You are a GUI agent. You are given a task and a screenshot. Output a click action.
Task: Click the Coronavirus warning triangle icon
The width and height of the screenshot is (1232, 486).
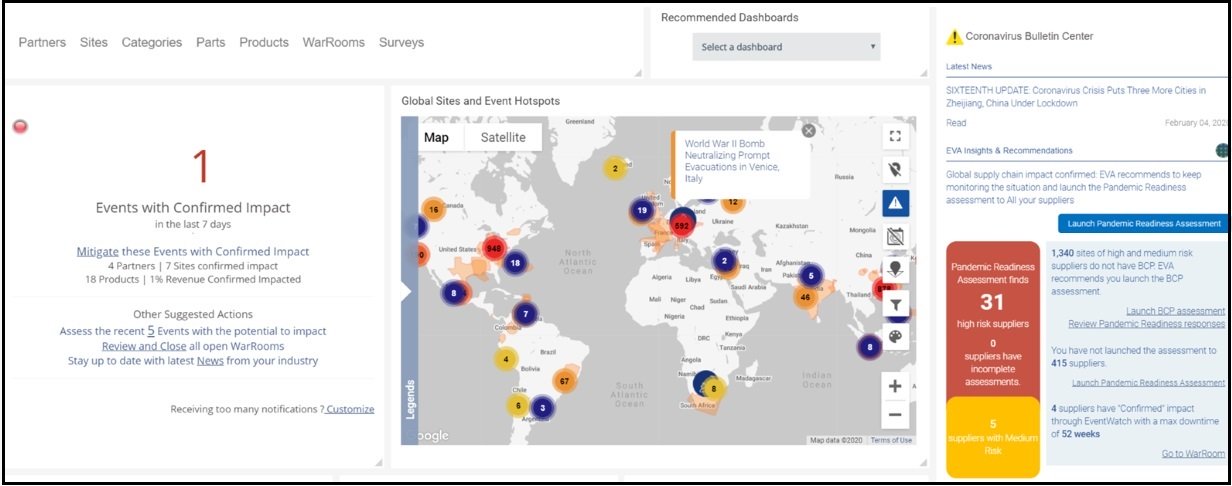pyautogui.click(x=954, y=37)
